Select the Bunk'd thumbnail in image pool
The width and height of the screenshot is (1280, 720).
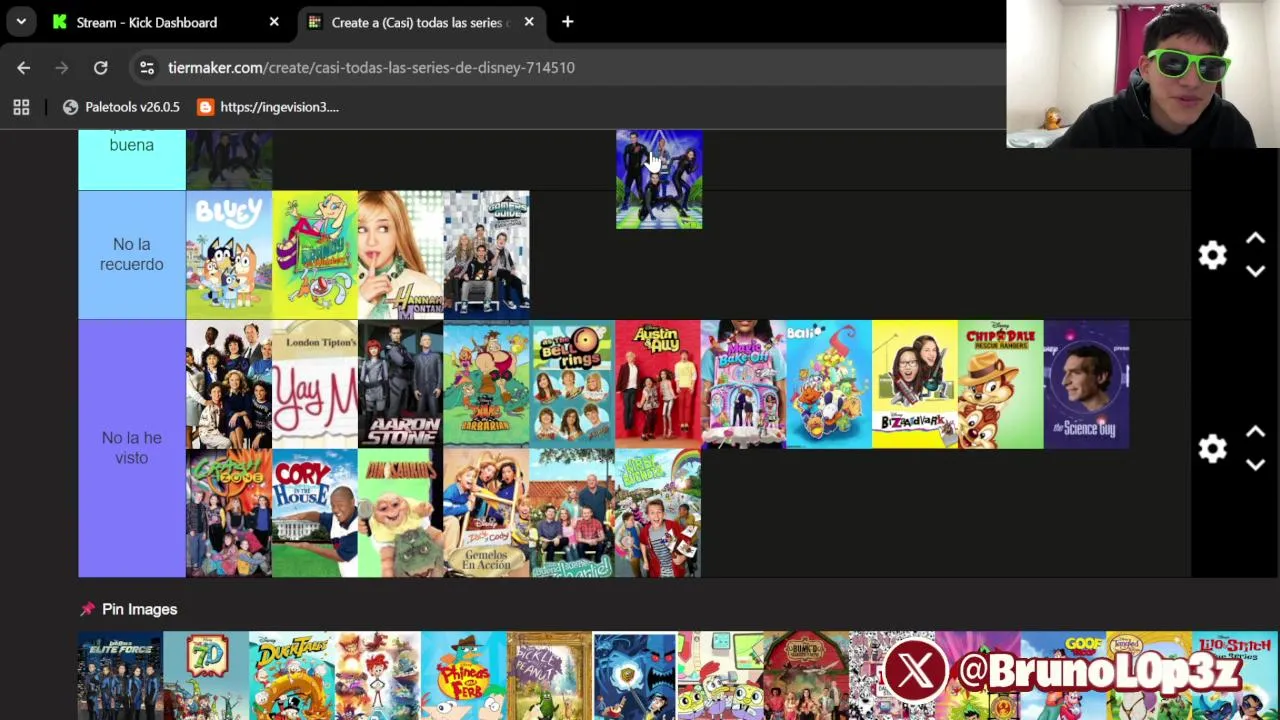[x=807, y=676]
